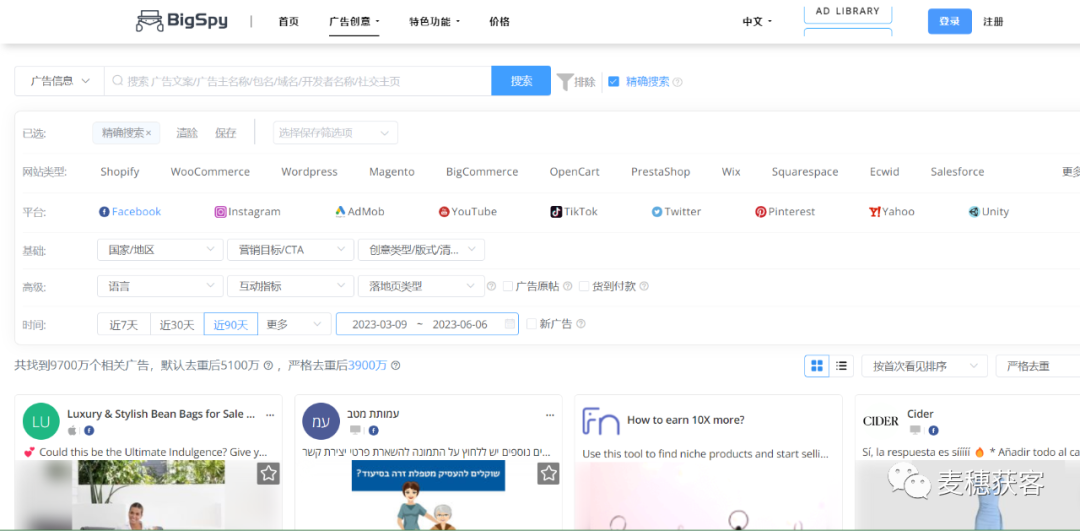Click help icon after 5100万 count
This screenshot has height=531, width=1080.
coord(268,366)
